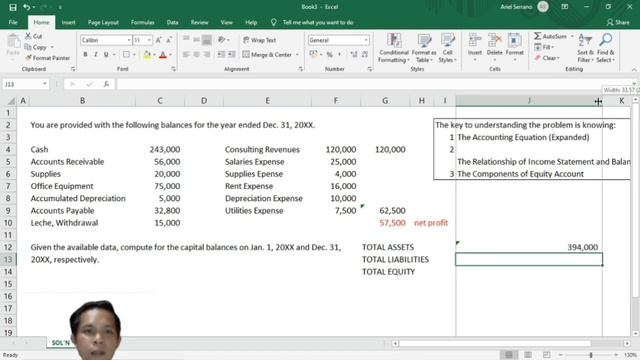Select cell containing 394,000 total assets
This screenshot has height=360, width=640.
[529, 247]
